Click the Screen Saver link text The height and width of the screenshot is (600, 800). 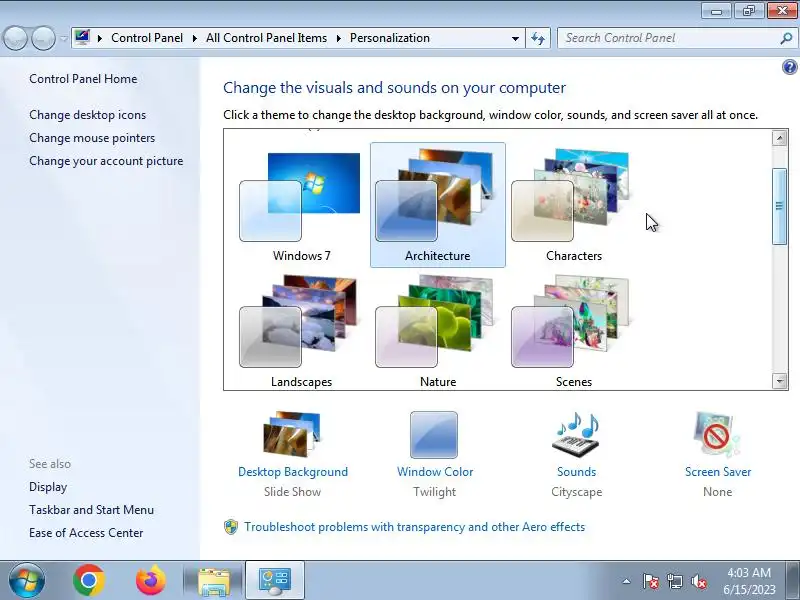pos(718,472)
